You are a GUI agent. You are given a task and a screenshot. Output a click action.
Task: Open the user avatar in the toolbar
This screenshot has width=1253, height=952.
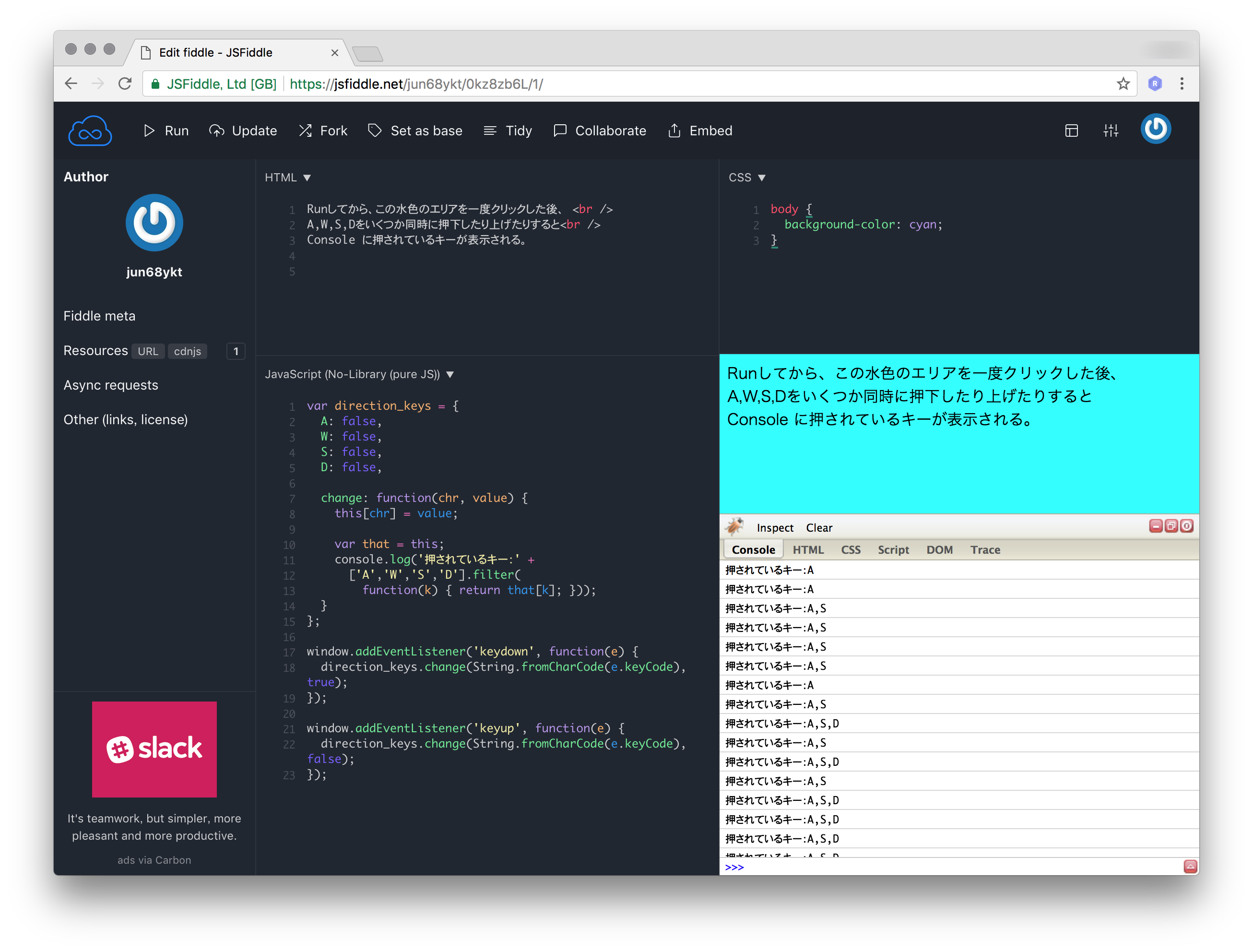tap(1156, 129)
